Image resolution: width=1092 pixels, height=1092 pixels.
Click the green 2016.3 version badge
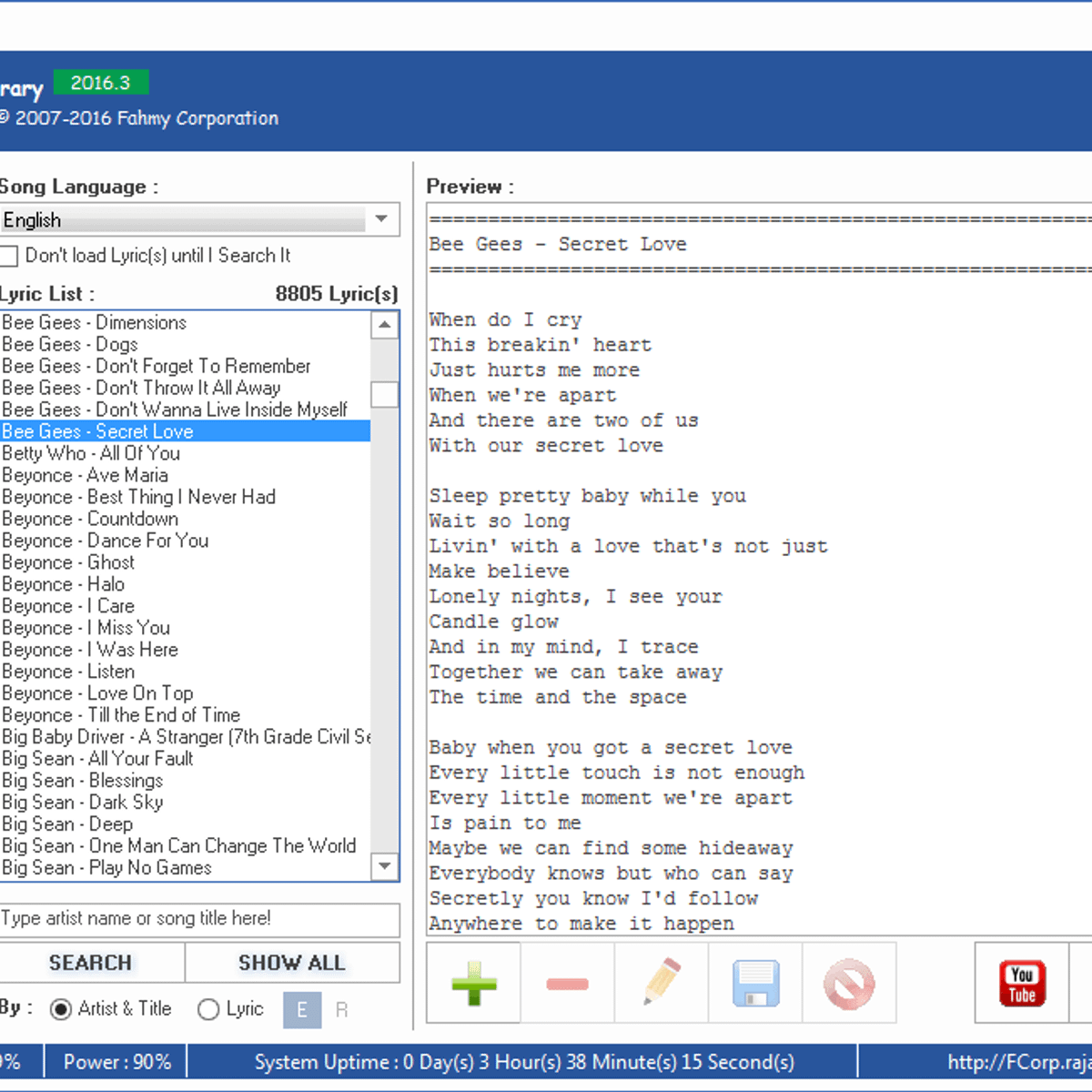[101, 83]
